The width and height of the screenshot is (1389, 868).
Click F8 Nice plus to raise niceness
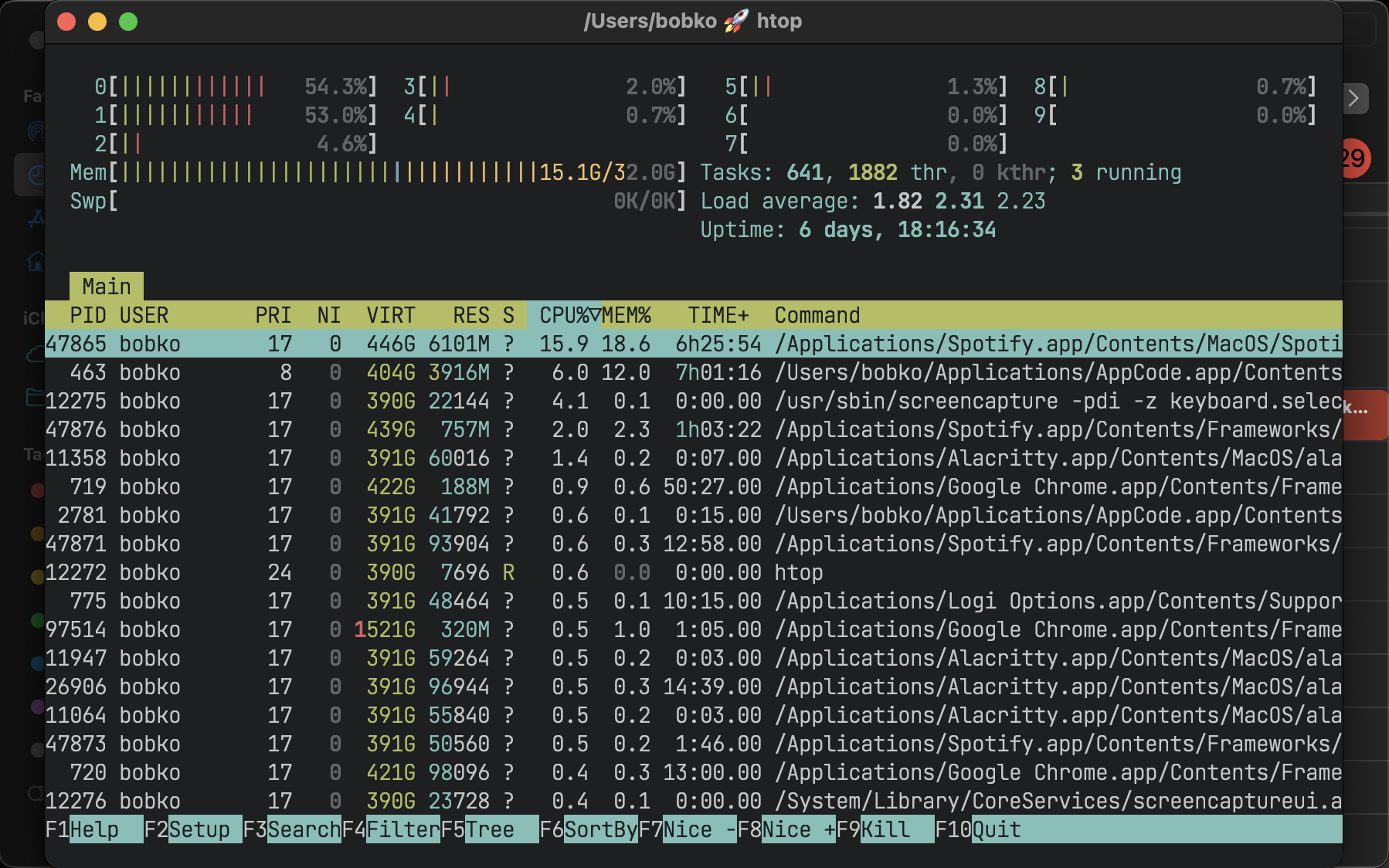tap(786, 829)
